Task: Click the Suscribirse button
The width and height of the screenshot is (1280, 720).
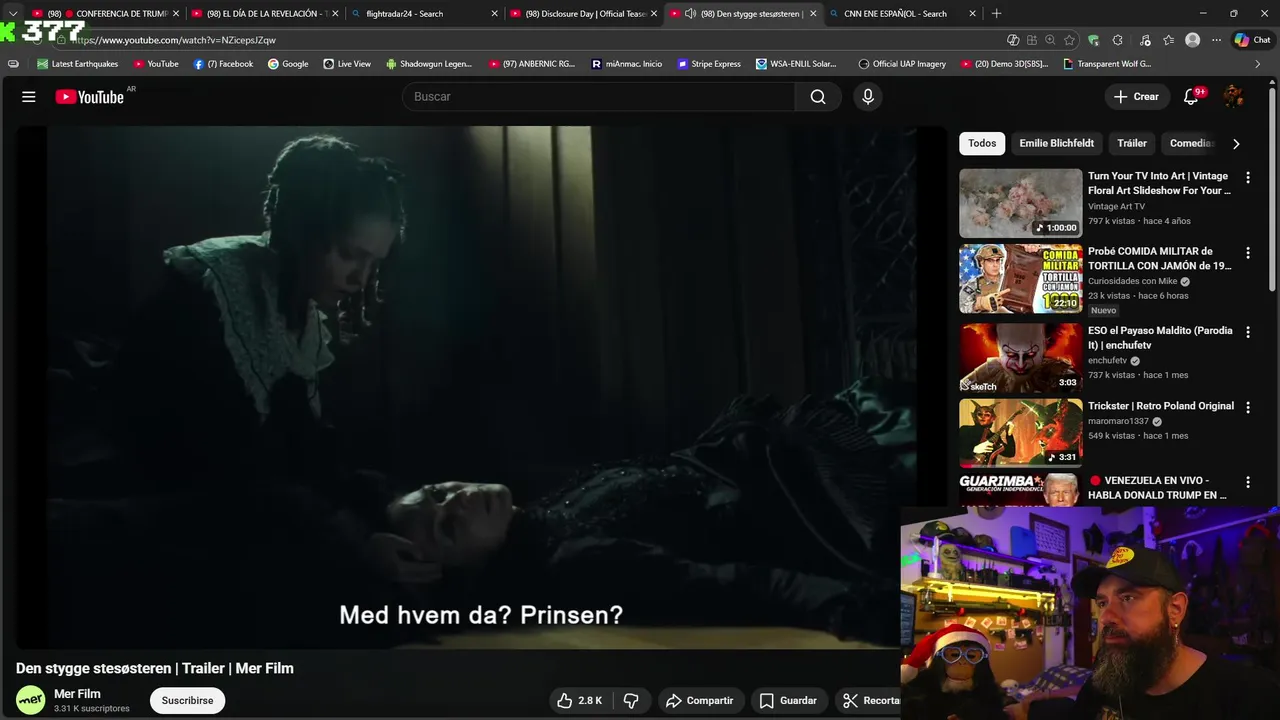Action: 188,700
